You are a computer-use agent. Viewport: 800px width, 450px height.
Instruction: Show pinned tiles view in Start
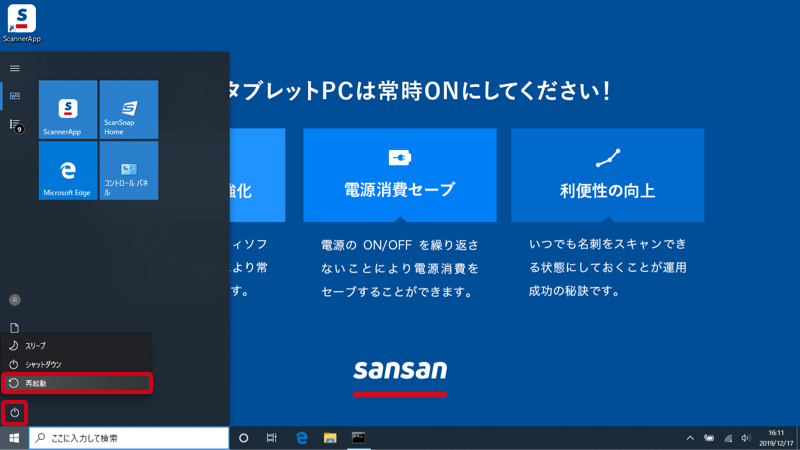pos(15,96)
